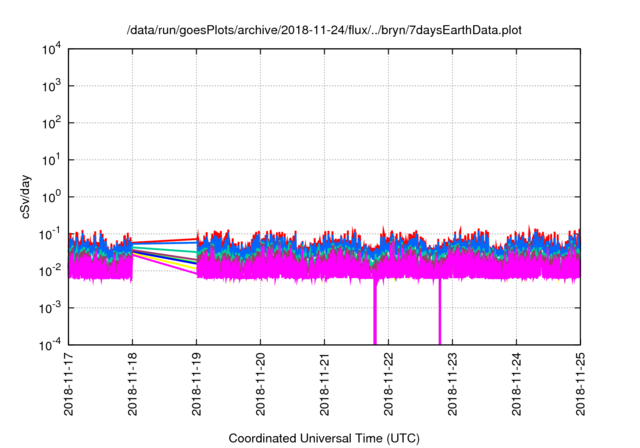Click the plot title file path text

(x=324, y=30)
